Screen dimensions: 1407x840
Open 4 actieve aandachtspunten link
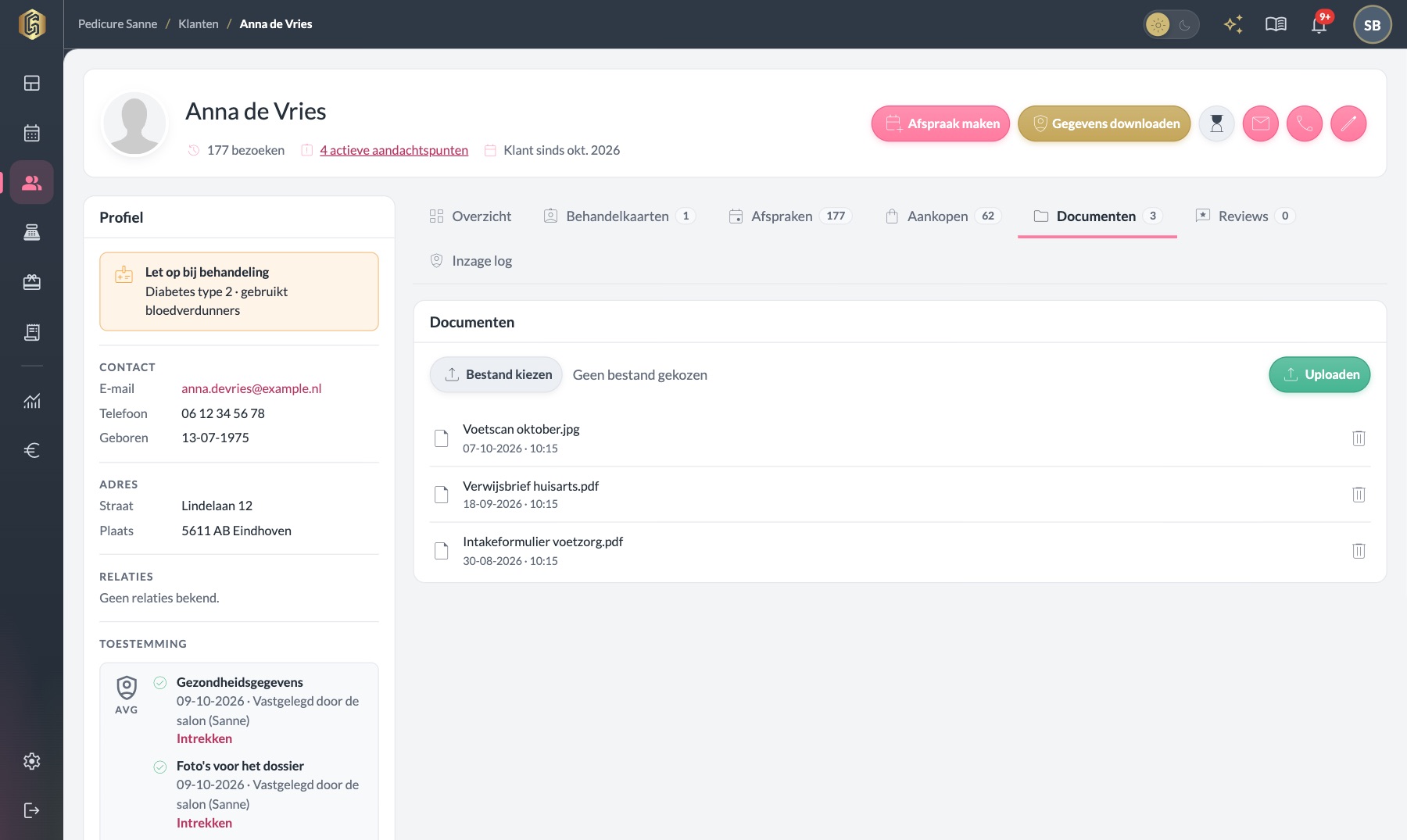tap(394, 150)
